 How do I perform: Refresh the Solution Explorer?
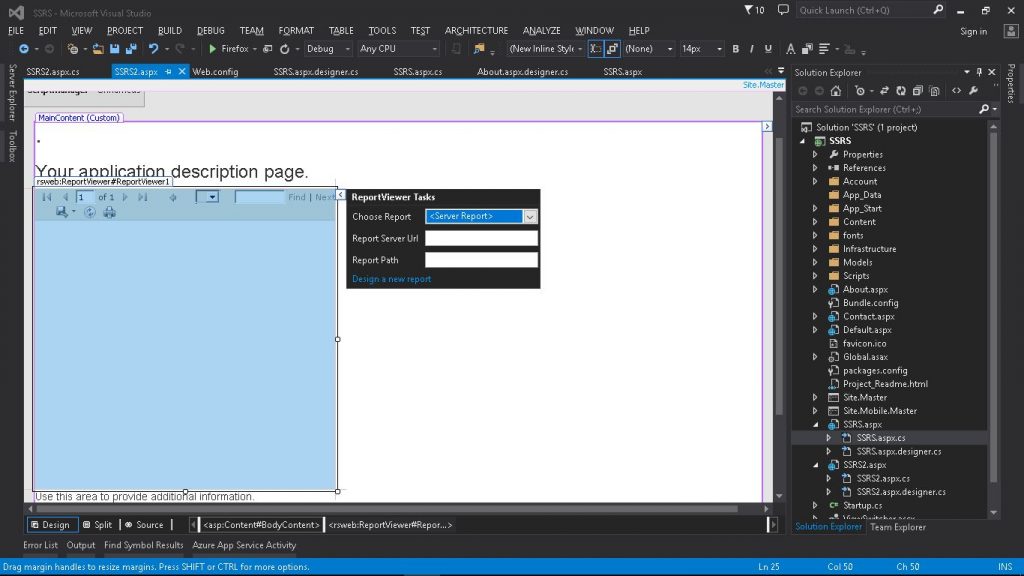pos(901,91)
